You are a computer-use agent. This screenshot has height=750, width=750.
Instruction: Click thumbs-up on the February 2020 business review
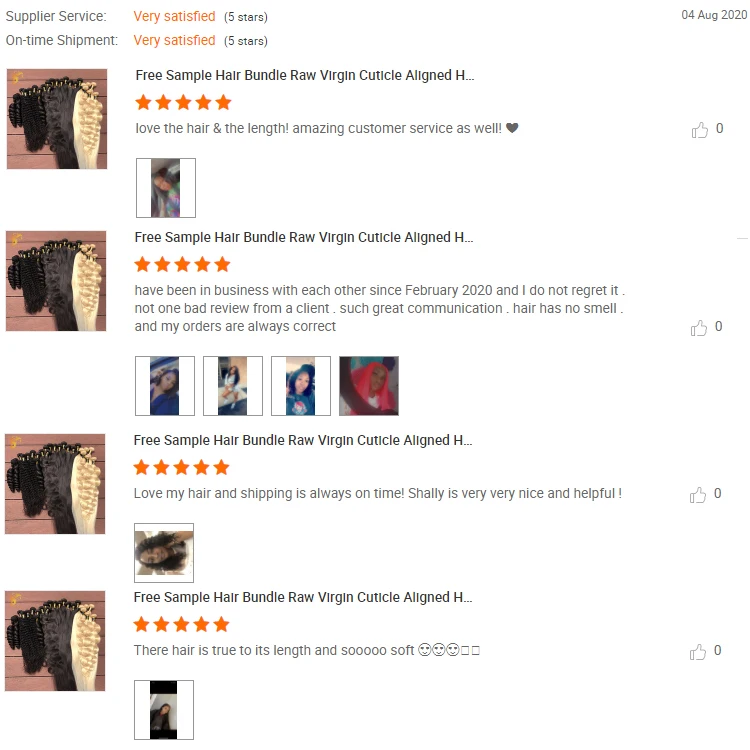[x=699, y=328]
